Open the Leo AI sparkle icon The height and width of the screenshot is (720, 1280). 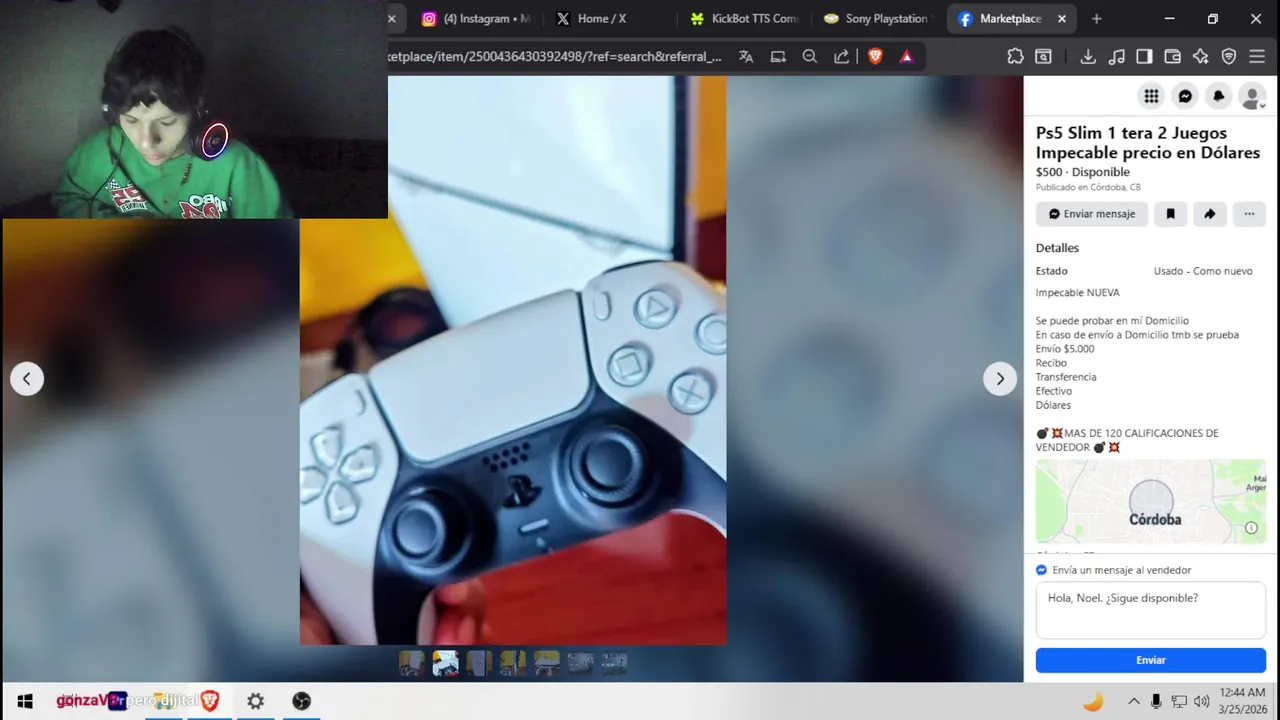(1201, 57)
